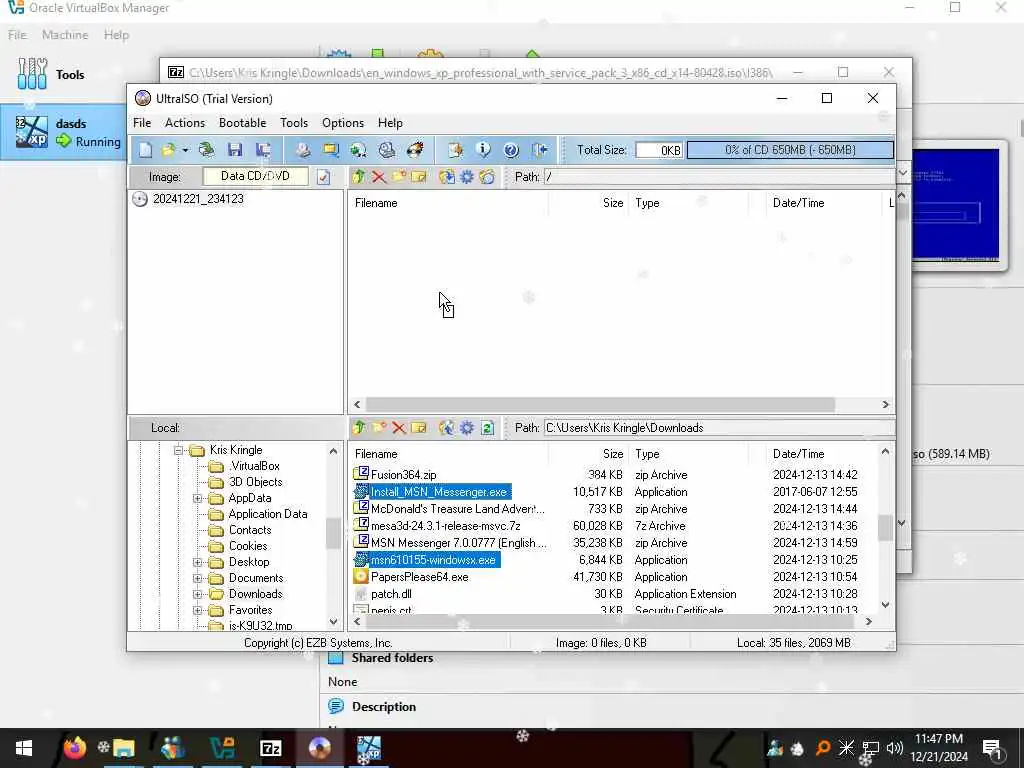Click down arrow of local tree scrollbar
The height and width of the screenshot is (768, 1024).
click(334, 622)
